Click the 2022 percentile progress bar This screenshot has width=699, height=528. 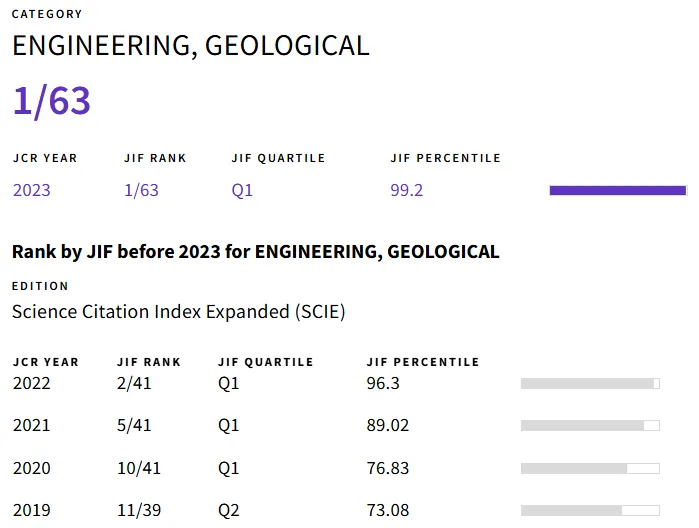(590, 383)
